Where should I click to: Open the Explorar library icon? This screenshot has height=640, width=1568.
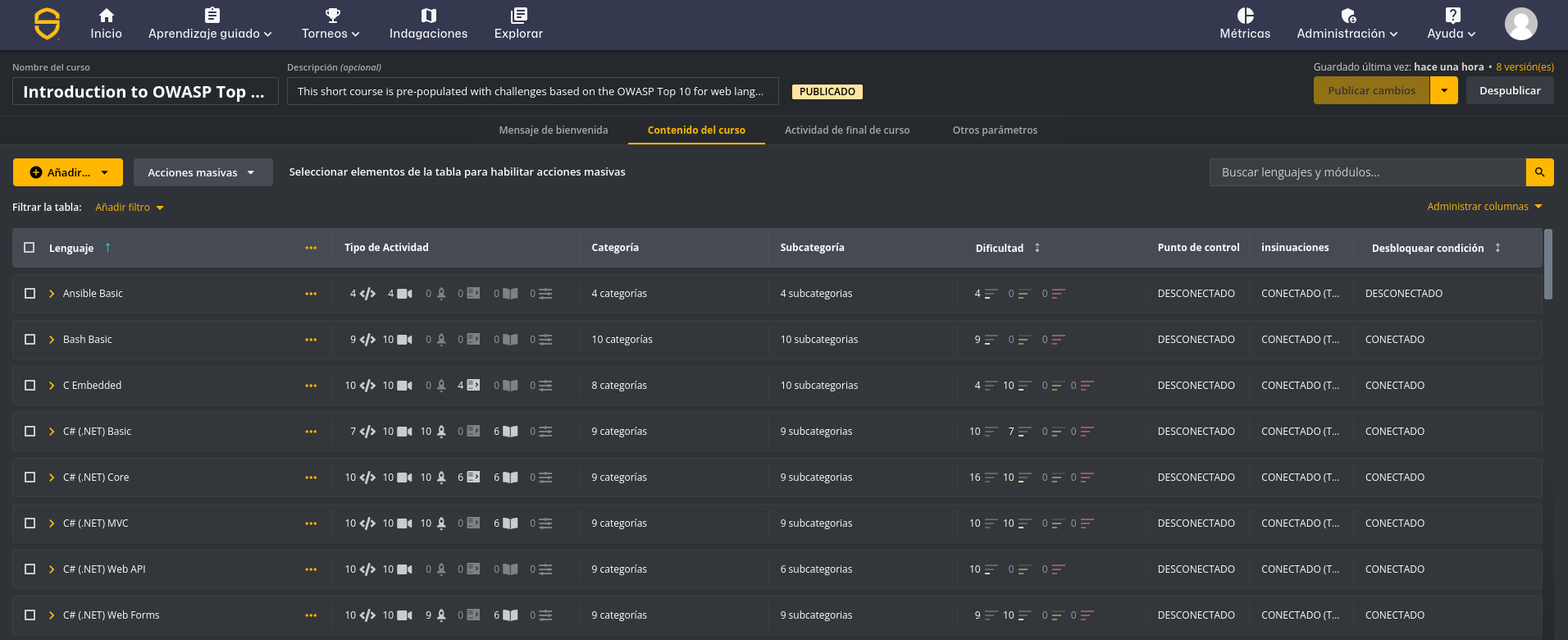pos(518,15)
